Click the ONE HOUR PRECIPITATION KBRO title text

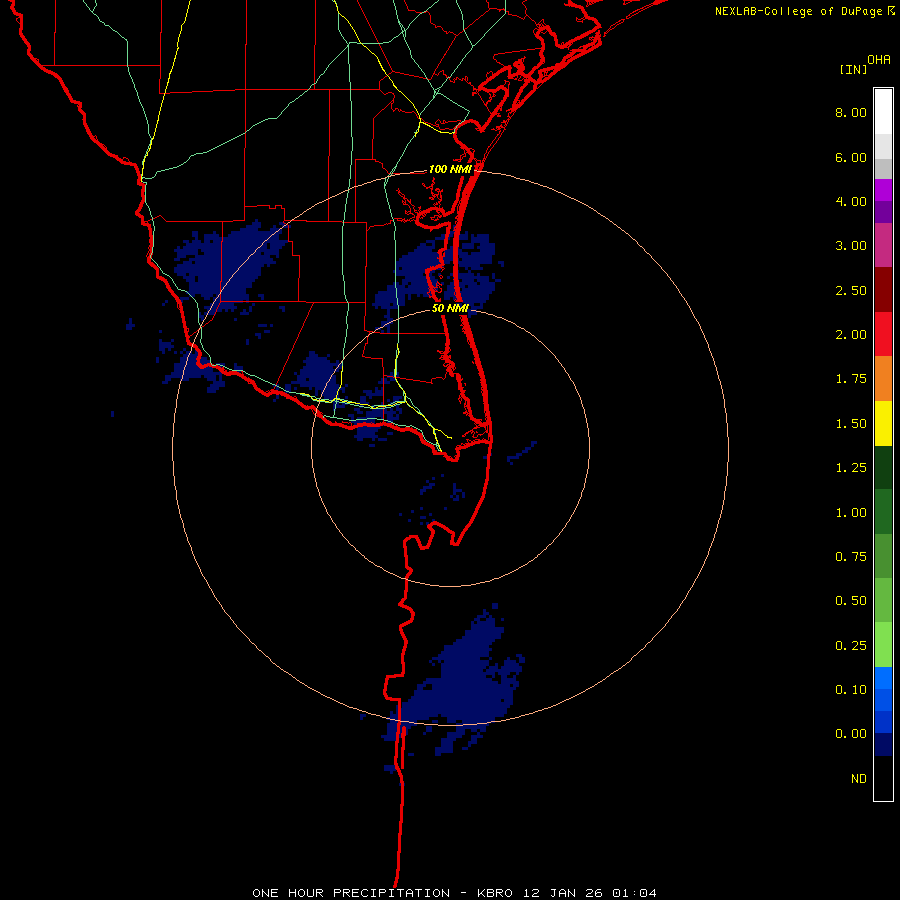coord(454,893)
